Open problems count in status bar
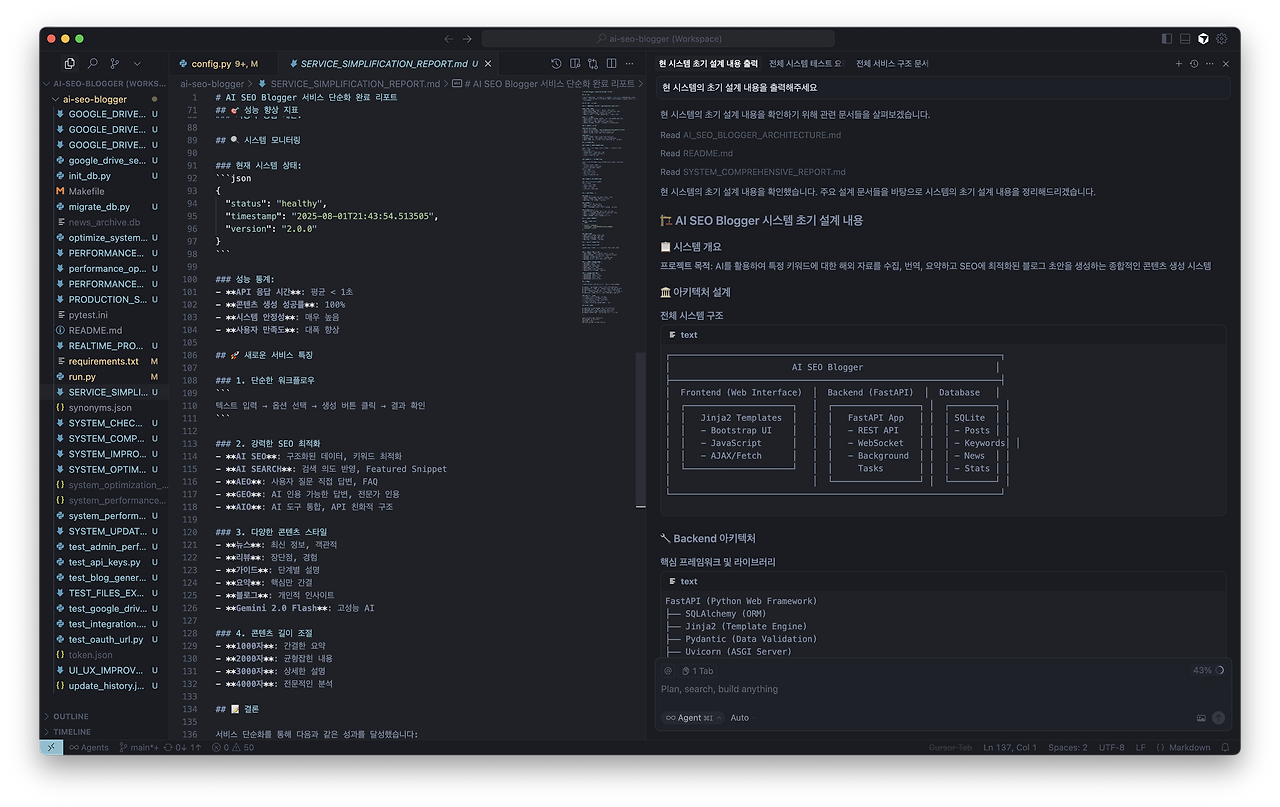Screen dimensions: 1280x807 coord(233,747)
